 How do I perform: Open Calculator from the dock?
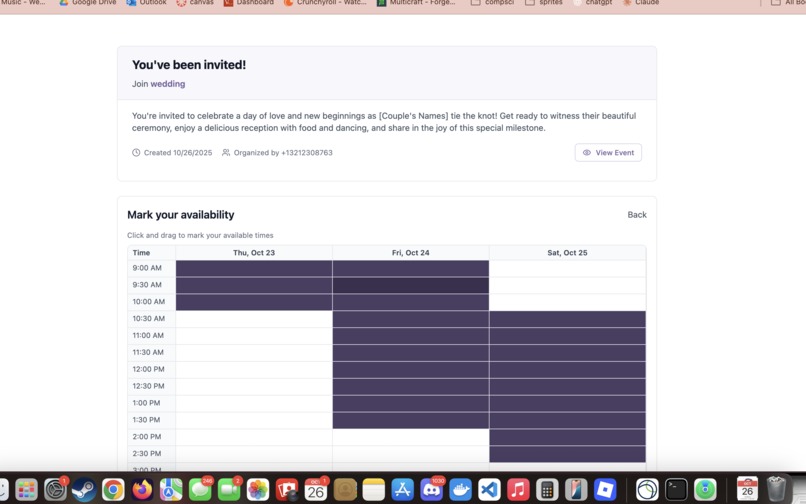(x=547, y=489)
